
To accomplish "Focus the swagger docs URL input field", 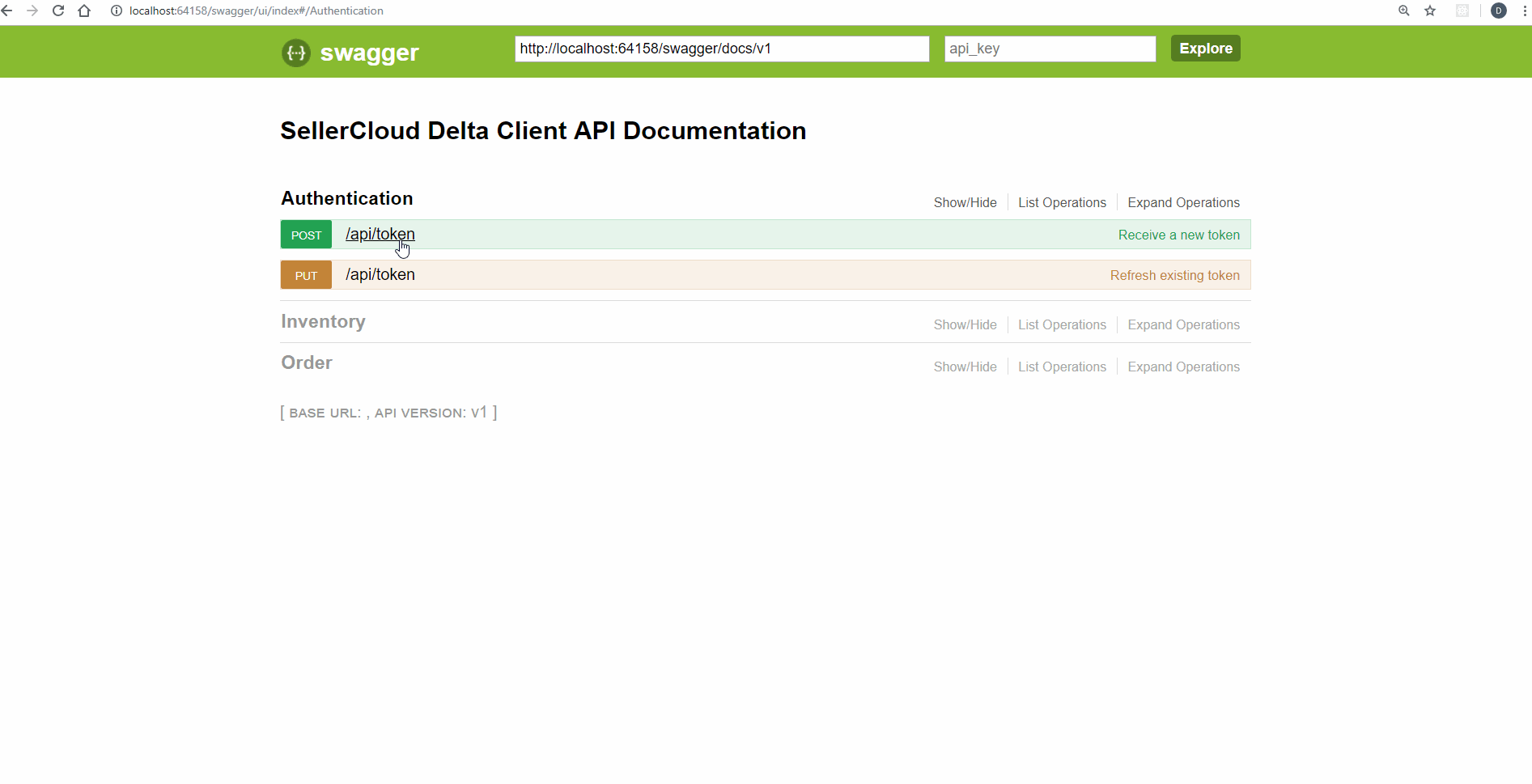I will pos(722,49).
